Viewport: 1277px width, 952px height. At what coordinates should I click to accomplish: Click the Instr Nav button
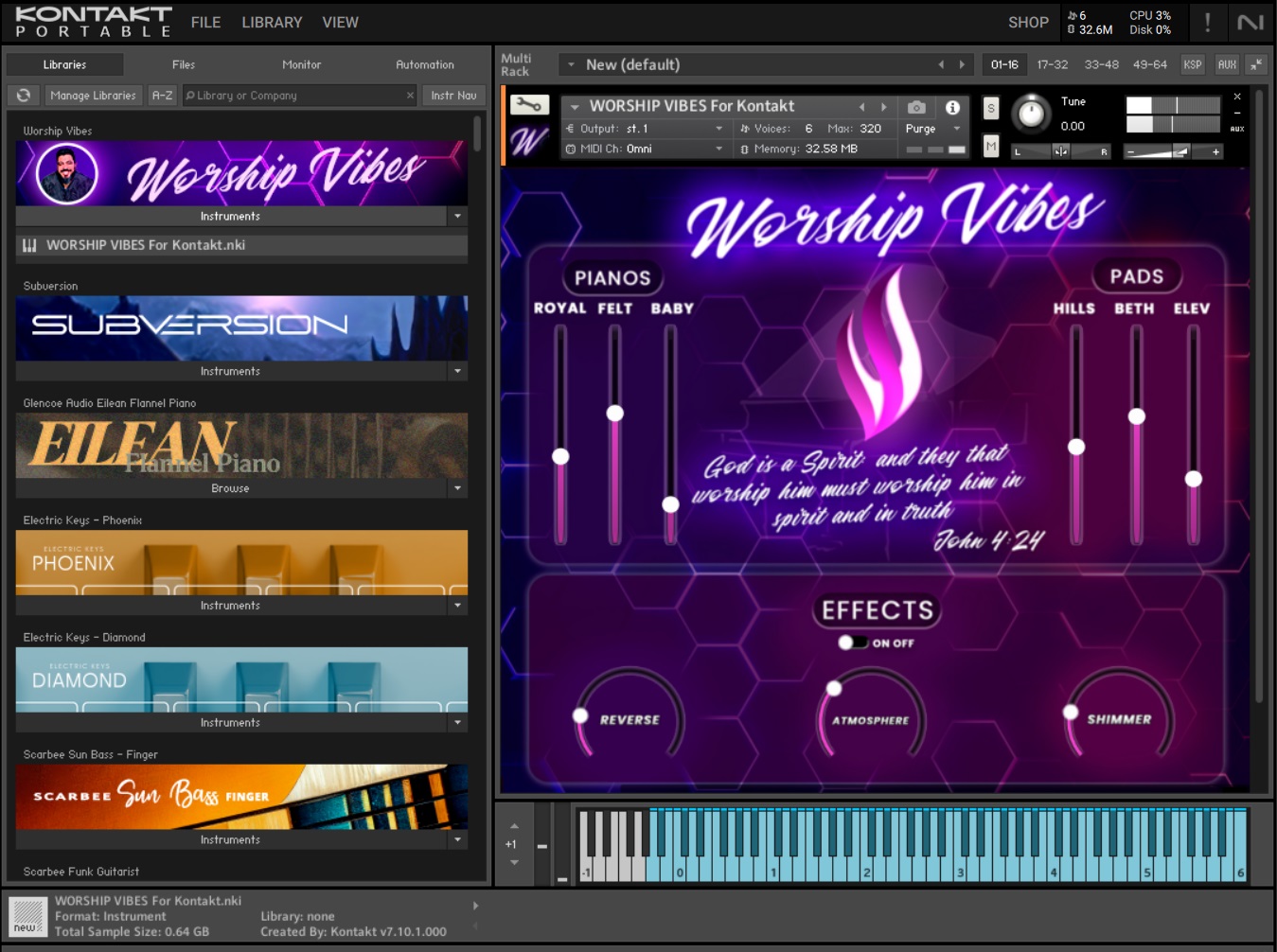[x=453, y=96]
